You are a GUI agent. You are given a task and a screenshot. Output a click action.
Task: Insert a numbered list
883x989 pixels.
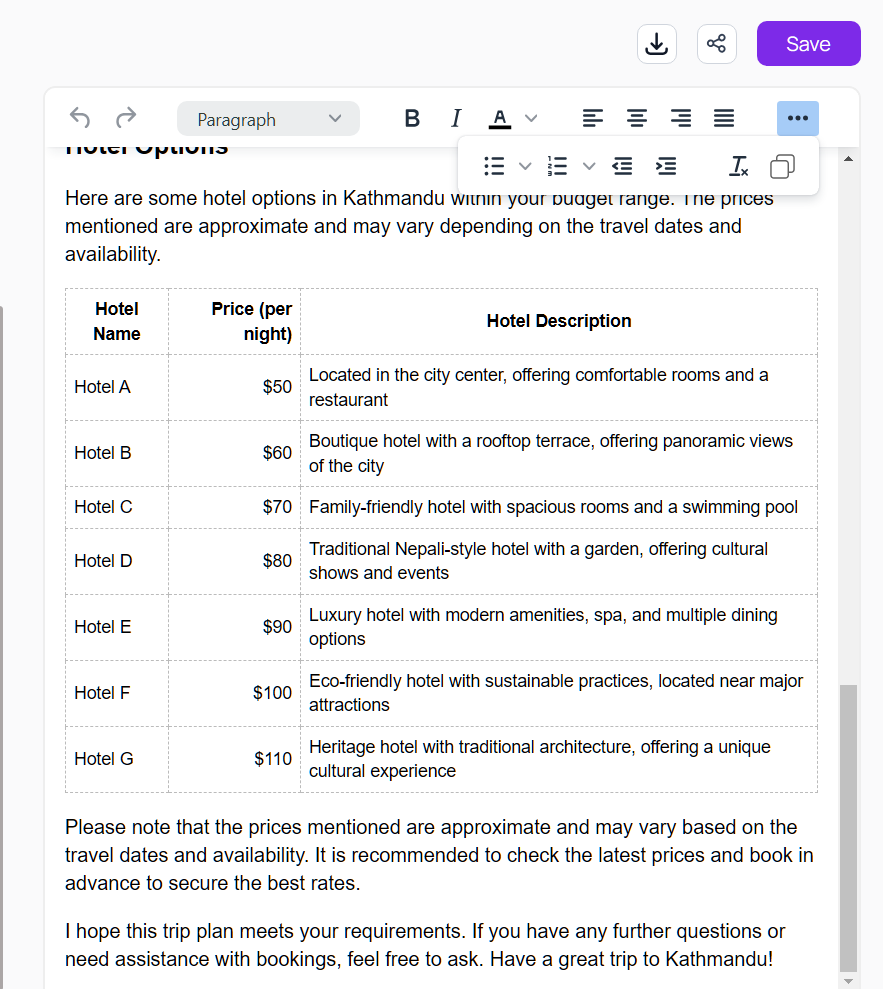click(559, 166)
